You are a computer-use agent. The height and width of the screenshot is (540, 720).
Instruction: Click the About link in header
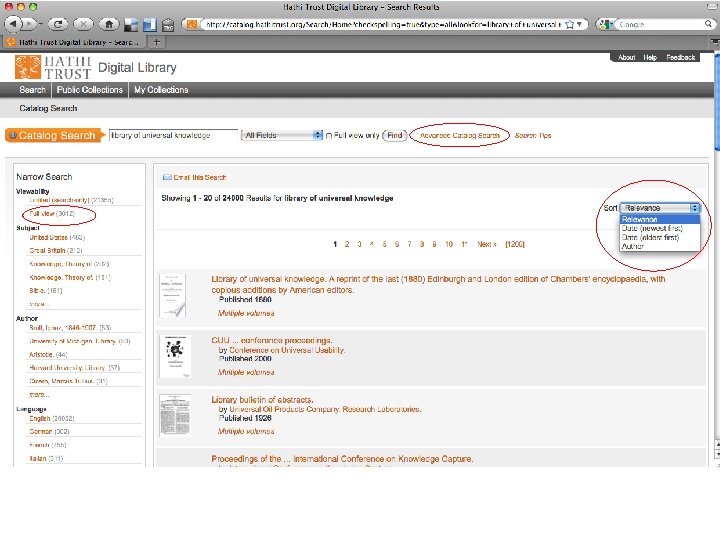pyautogui.click(x=626, y=57)
